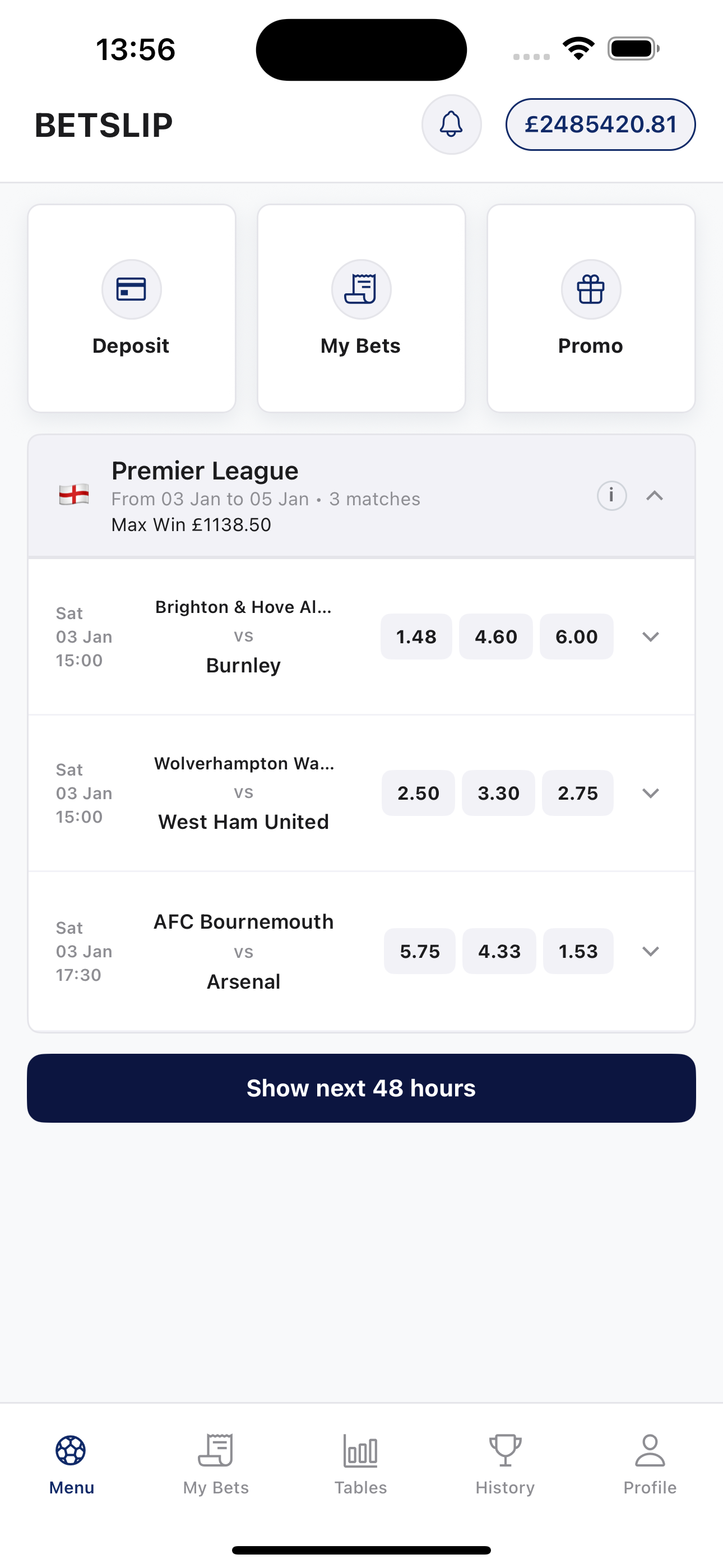Open the Profile person icon
The image size is (723, 1568).
(x=650, y=1449)
